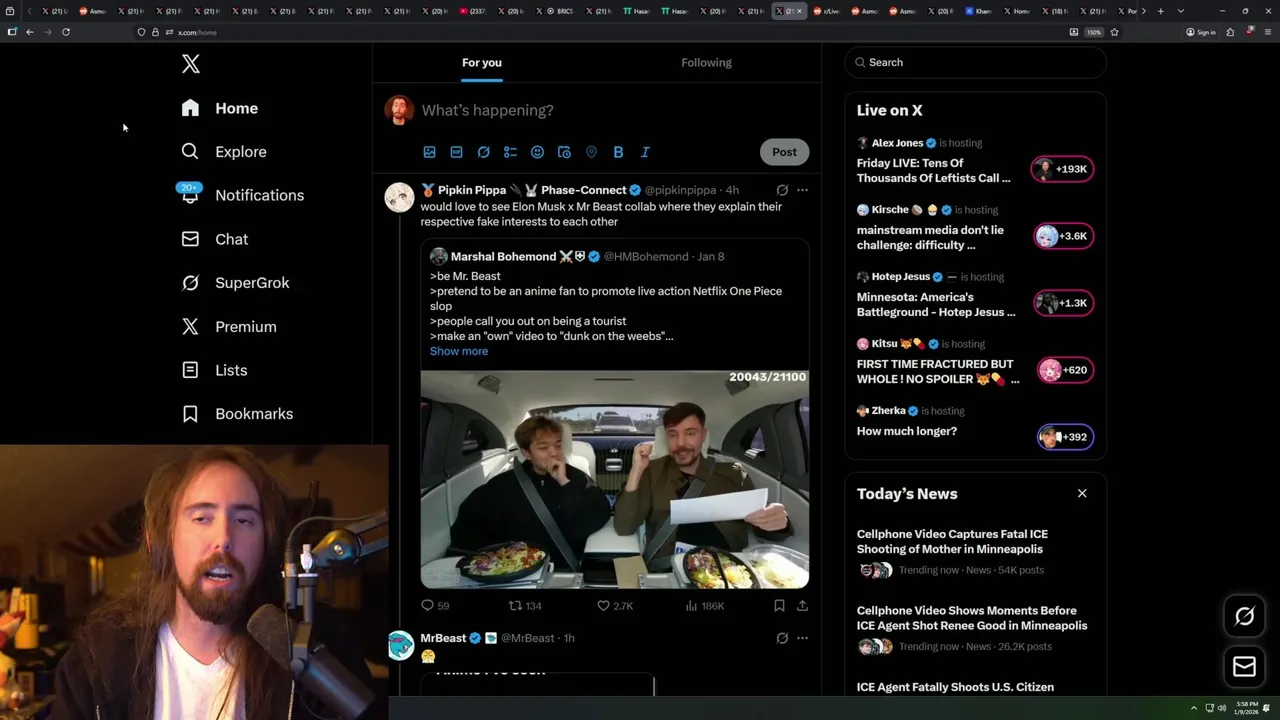This screenshot has height=720, width=1280.
Task: Open Home in the sidebar
Action: [220, 108]
